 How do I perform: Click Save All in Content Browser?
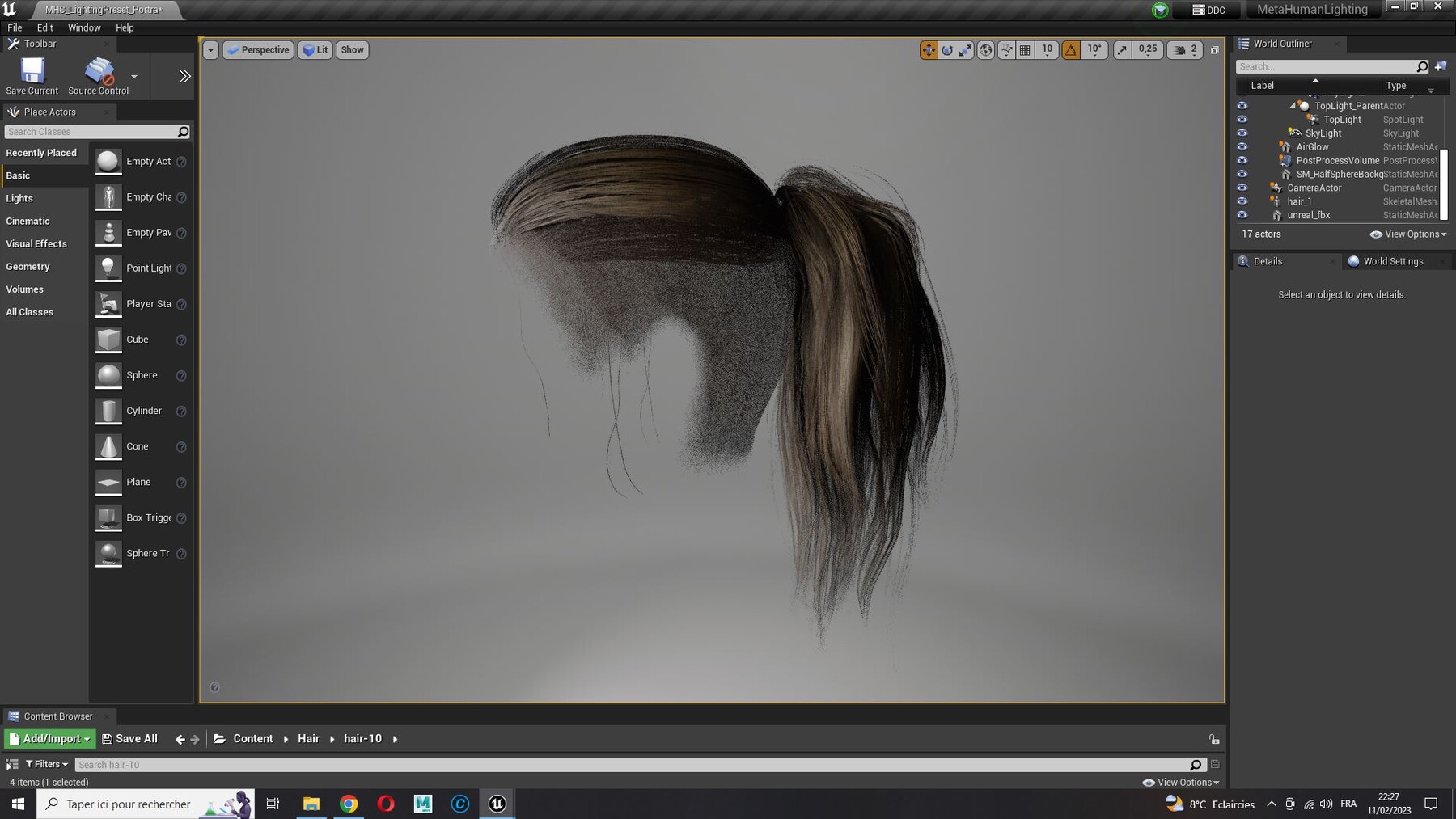[x=129, y=739]
